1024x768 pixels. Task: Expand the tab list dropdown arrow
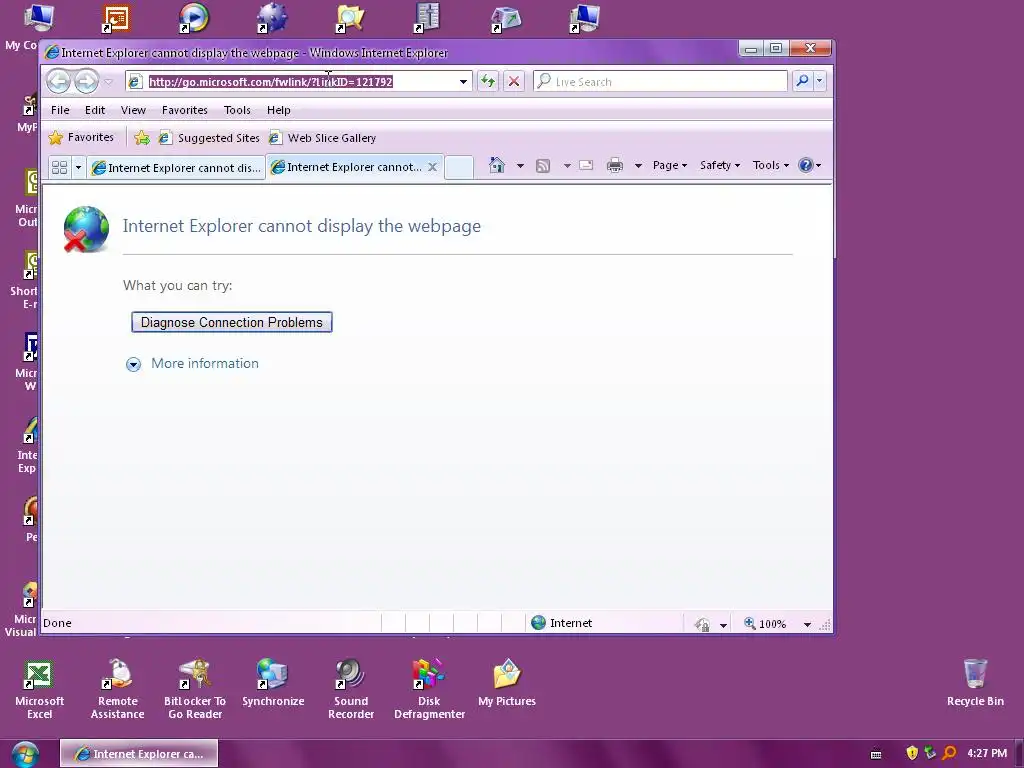click(x=78, y=167)
